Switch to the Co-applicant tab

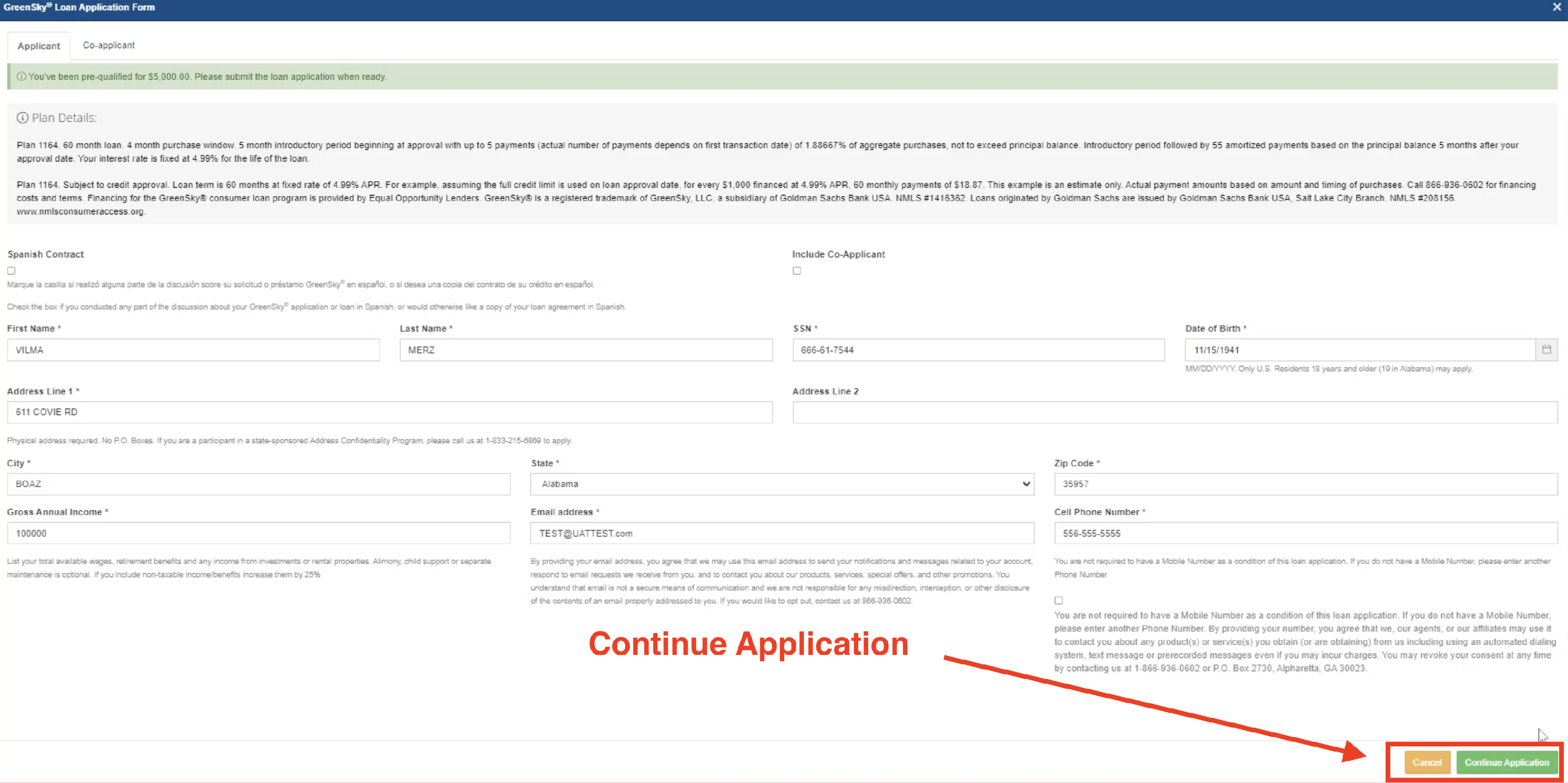coord(109,45)
